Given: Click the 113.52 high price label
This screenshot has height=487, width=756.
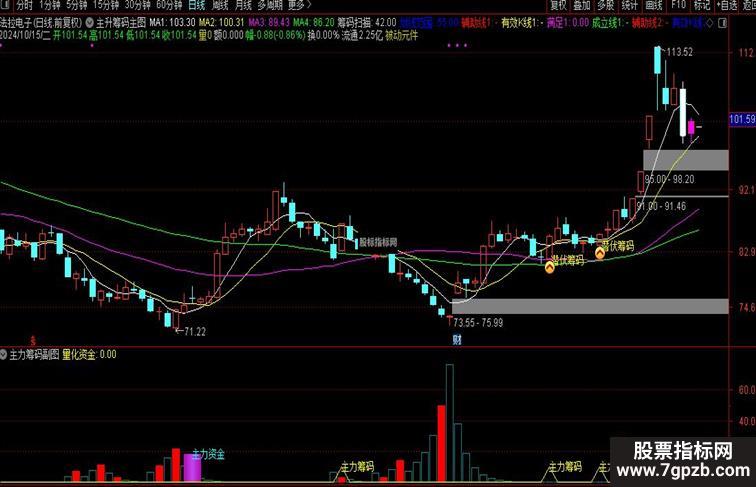Looking at the screenshot, I should 679,52.
